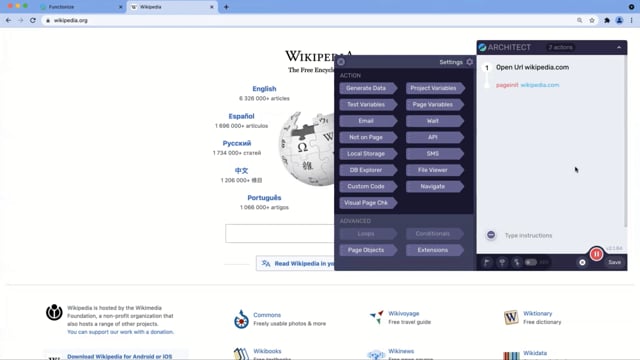Bookmark this page with the star icon
Image resolution: width=640 pixels, height=360 pixels.
pos(592,20)
